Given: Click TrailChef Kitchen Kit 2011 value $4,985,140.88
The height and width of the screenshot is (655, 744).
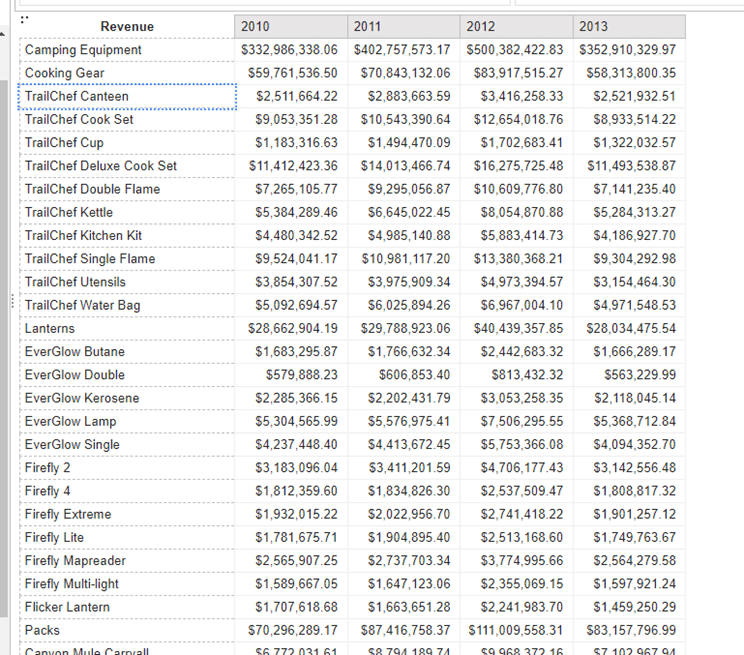Looking at the screenshot, I should [x=409, y=236].
